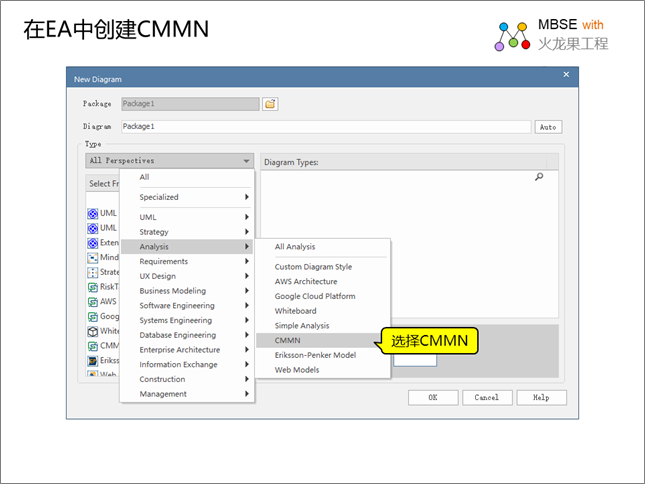Select the Mind mapping list icon
Image resolution: width=645 pixels, height=484 pixels.
93,258
